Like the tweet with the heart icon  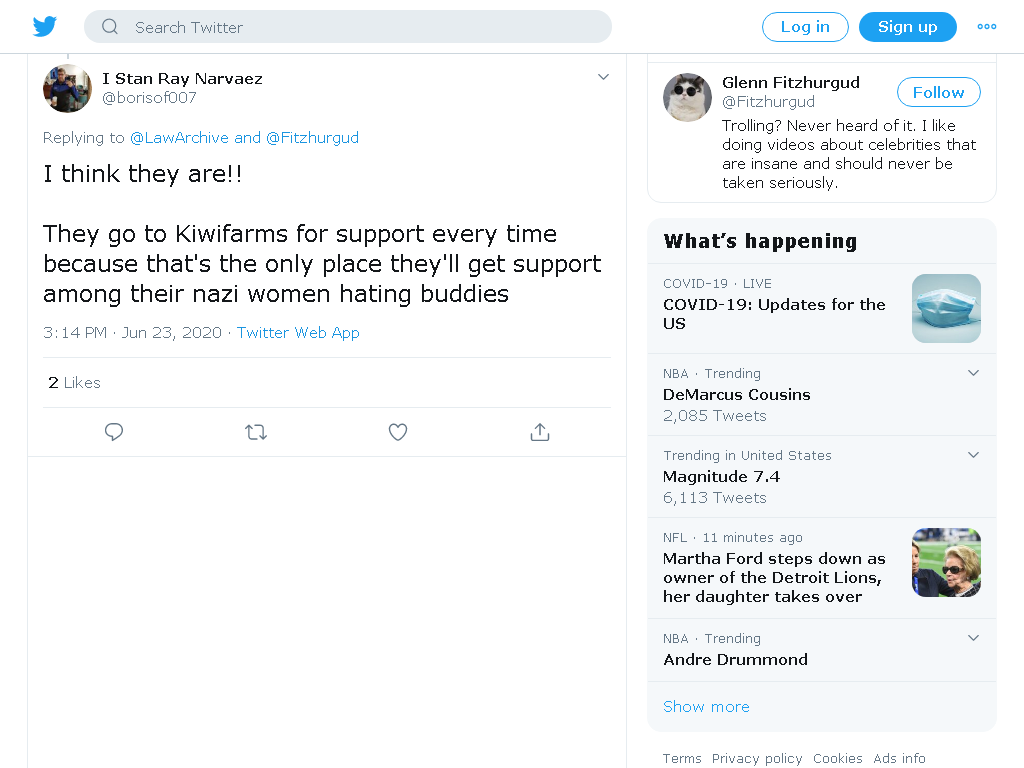pyautogui.click(x=398, y=432)
